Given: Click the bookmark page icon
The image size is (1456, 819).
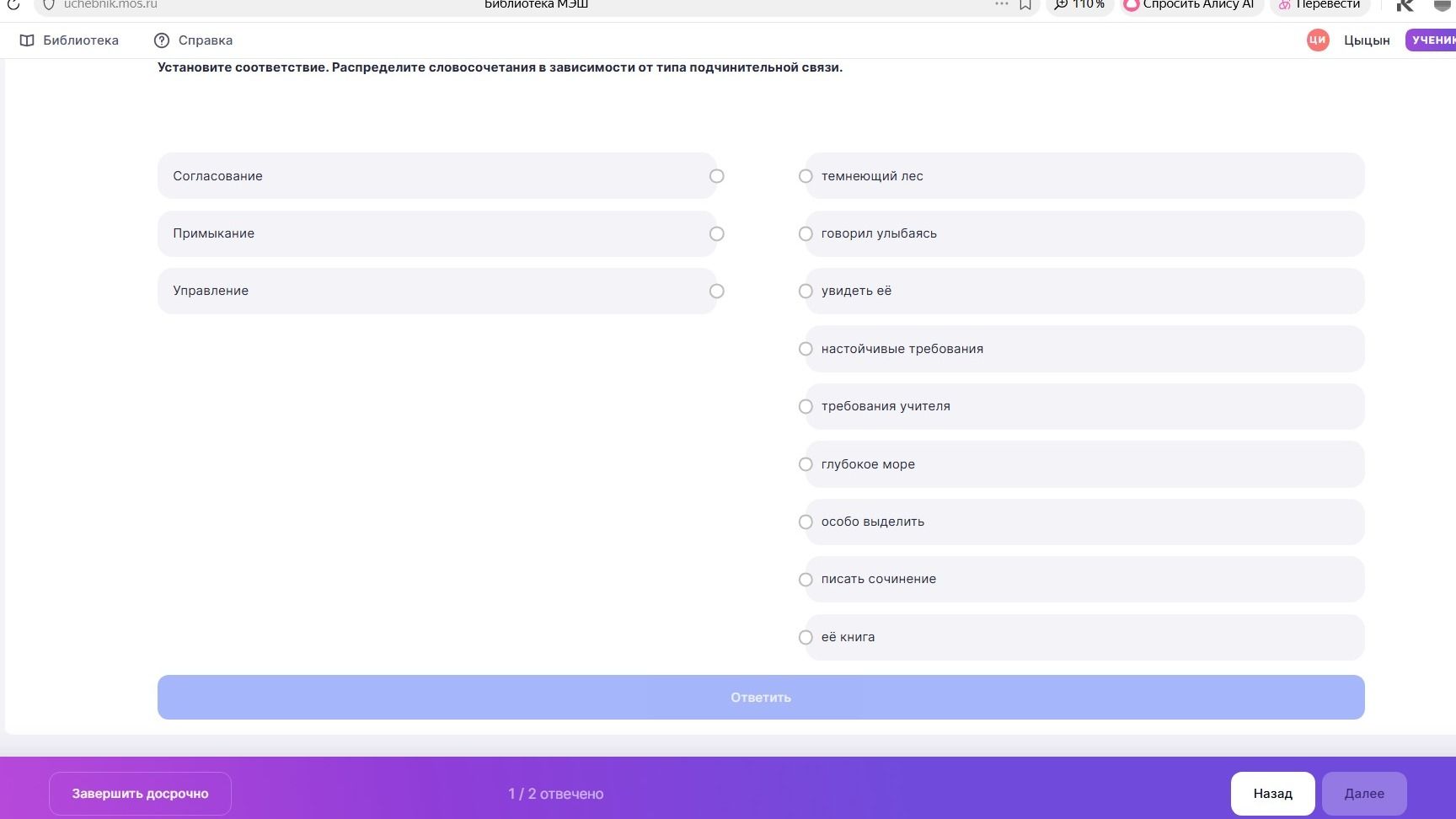Looking at the screenshot, I should 1025,4.
